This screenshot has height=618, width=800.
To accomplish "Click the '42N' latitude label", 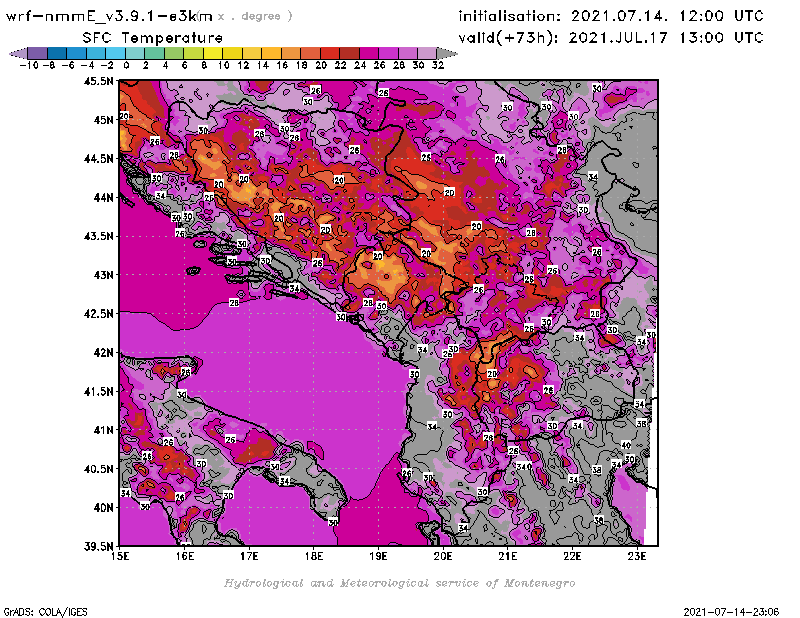I will [x=104, y=352].
